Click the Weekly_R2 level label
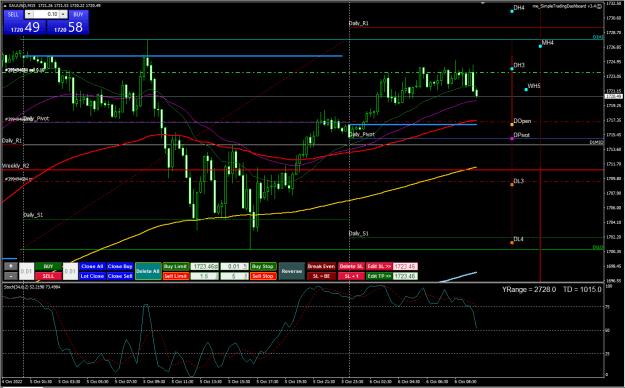This screenshot has width=625, height=388. pos(16,165)
